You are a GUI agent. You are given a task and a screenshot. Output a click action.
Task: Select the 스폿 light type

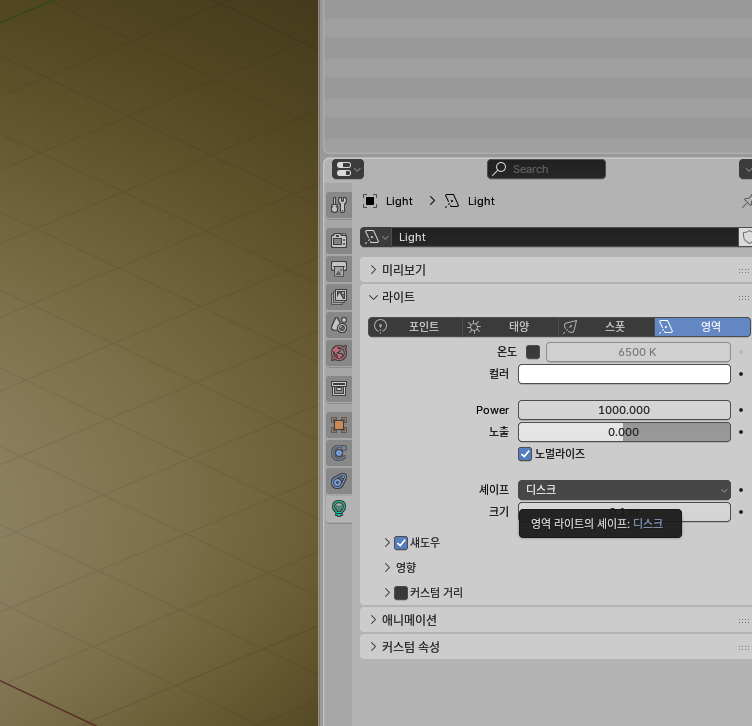607,327
